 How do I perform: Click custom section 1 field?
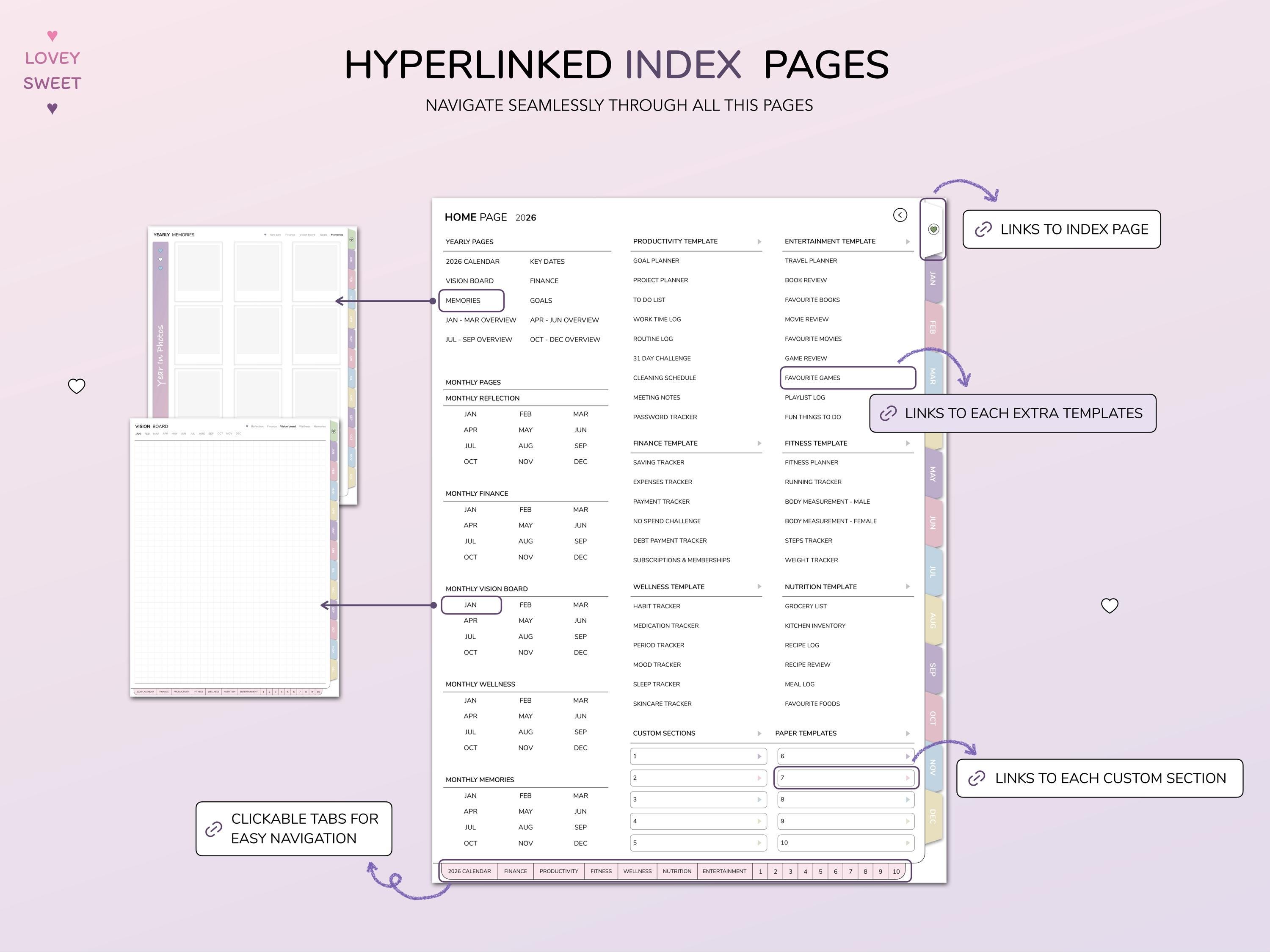(x=698, y=756)
